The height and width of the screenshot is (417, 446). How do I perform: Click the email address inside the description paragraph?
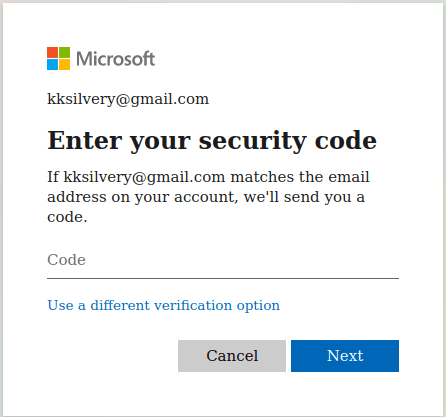tap(144, 177)
